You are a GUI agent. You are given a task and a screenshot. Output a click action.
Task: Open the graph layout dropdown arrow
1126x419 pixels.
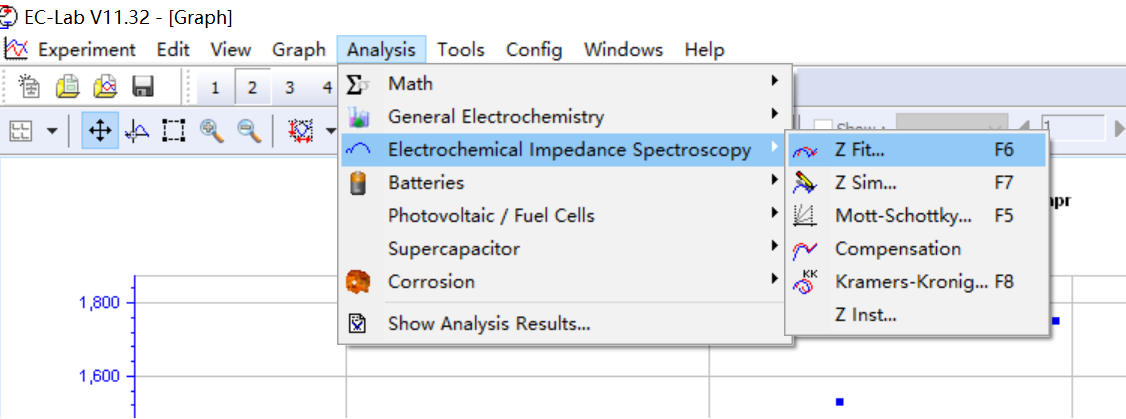(x=51, y=131)
